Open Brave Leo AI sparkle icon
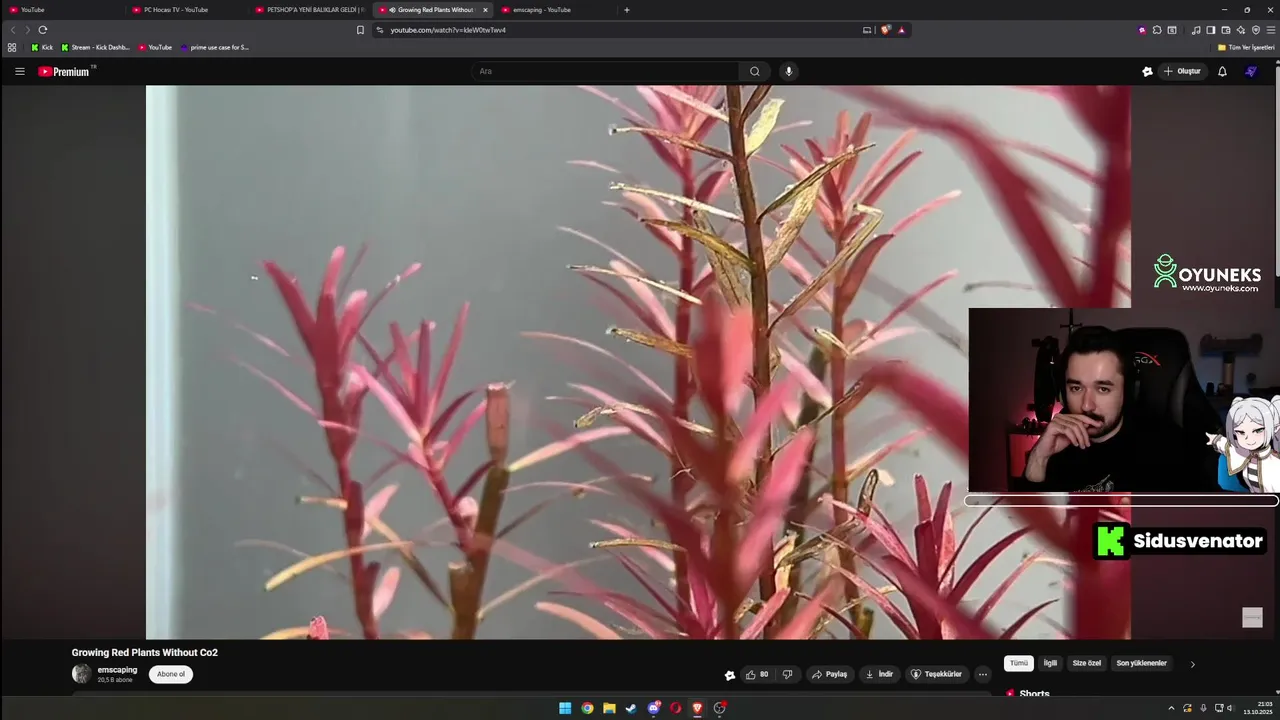Screen dimensions: 1280x720 (1240, 30)
